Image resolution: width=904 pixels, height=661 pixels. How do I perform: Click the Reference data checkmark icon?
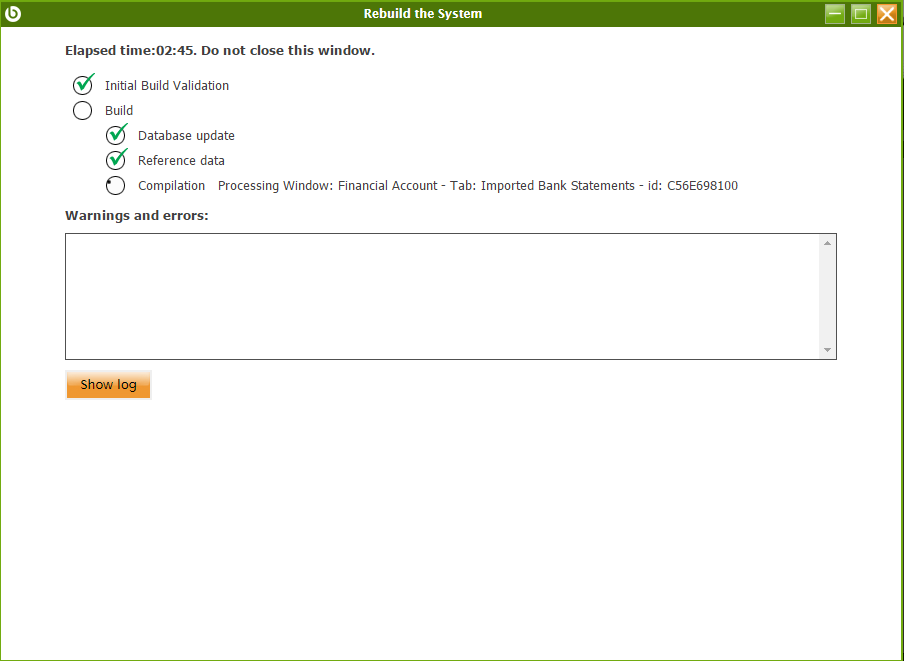coord(116,159)
